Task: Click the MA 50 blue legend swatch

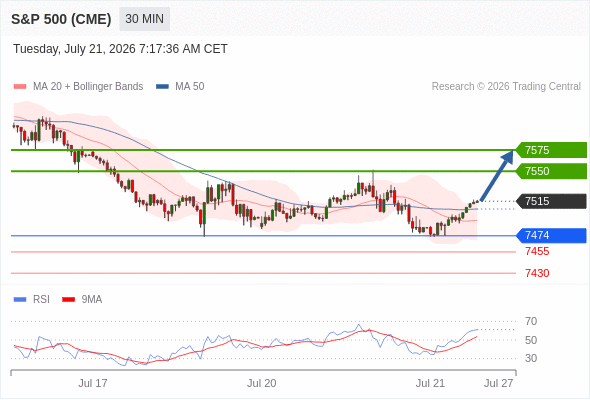Action: [162, 87]
